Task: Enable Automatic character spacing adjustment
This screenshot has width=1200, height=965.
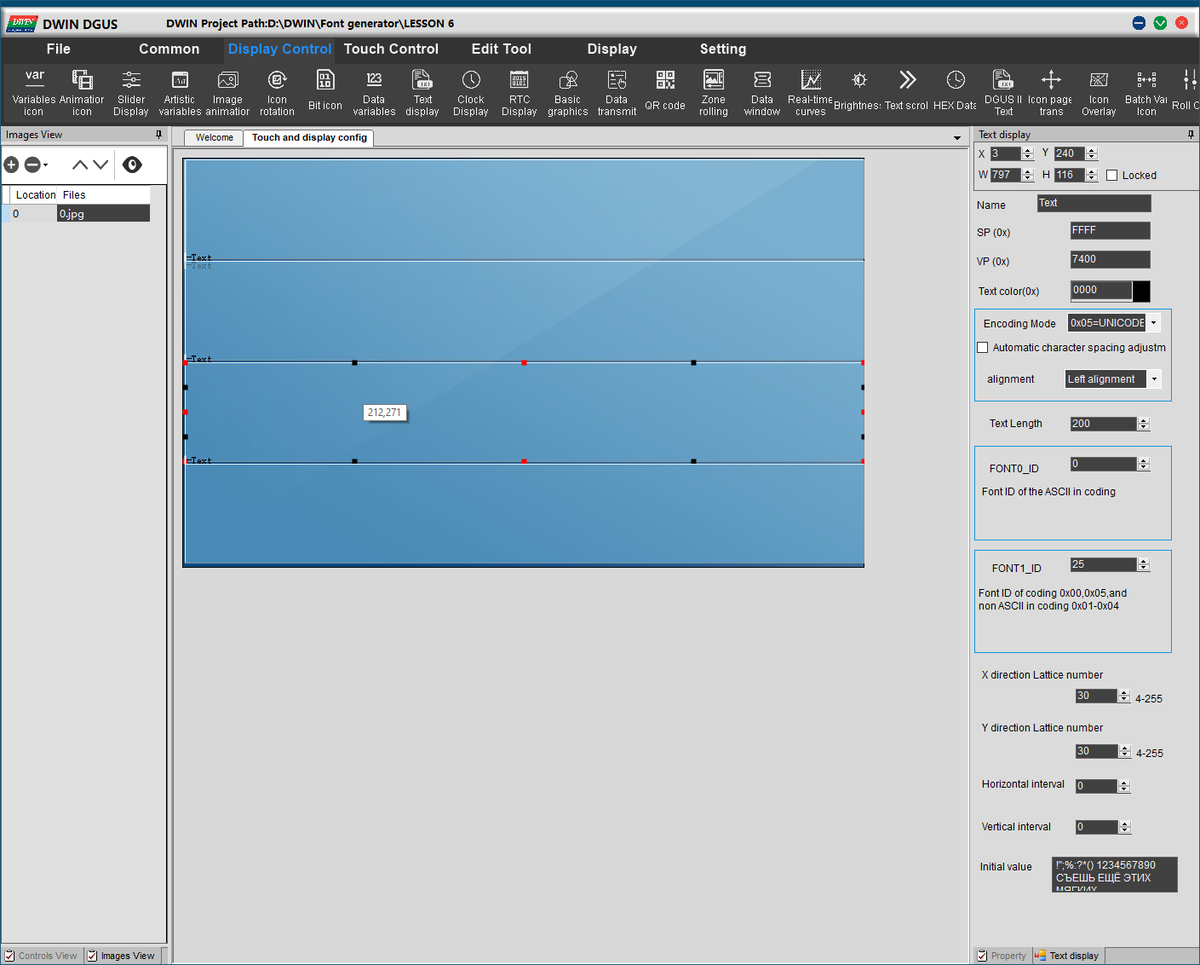Action: point(982,348)
